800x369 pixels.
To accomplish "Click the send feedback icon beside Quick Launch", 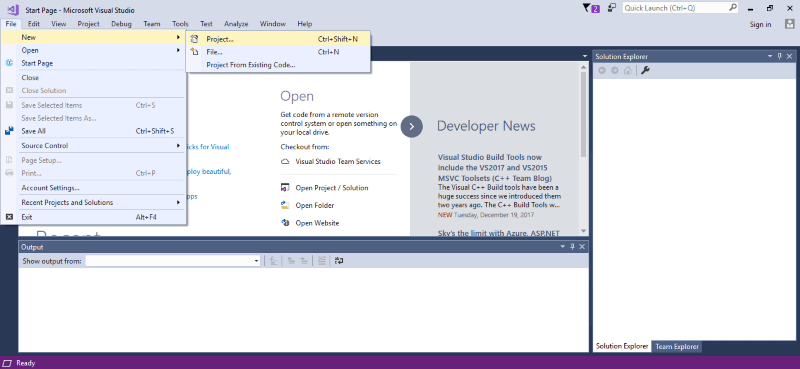I will tap(612, 8).
